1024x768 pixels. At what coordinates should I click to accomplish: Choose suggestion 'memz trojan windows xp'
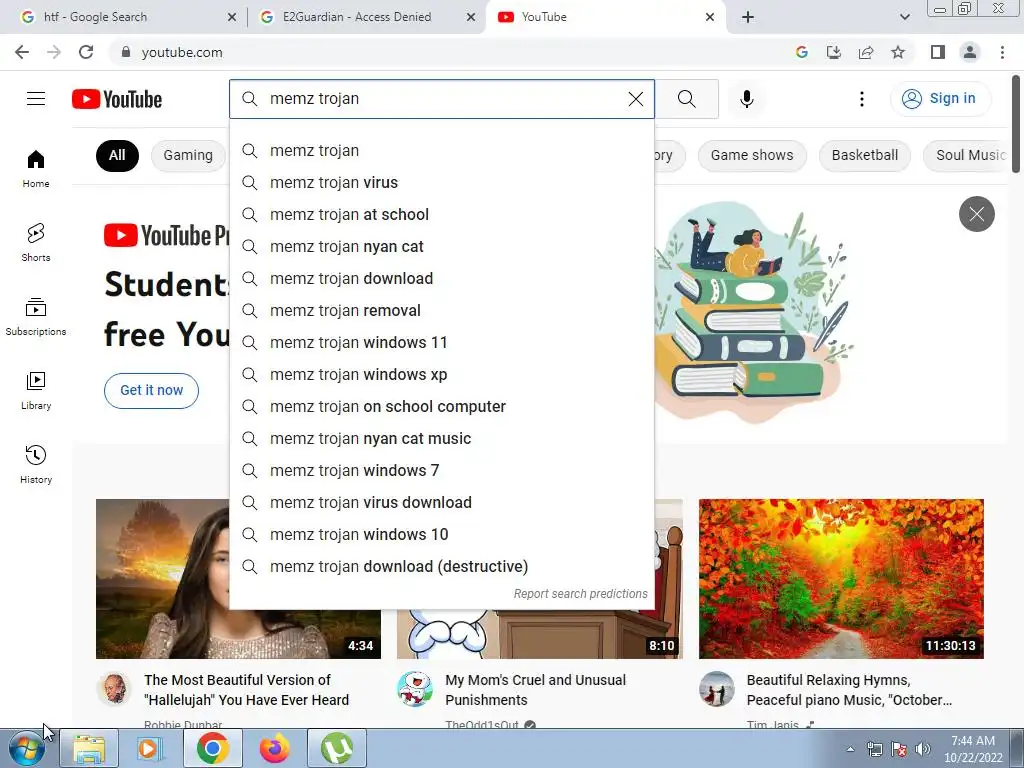pos(441,374)
